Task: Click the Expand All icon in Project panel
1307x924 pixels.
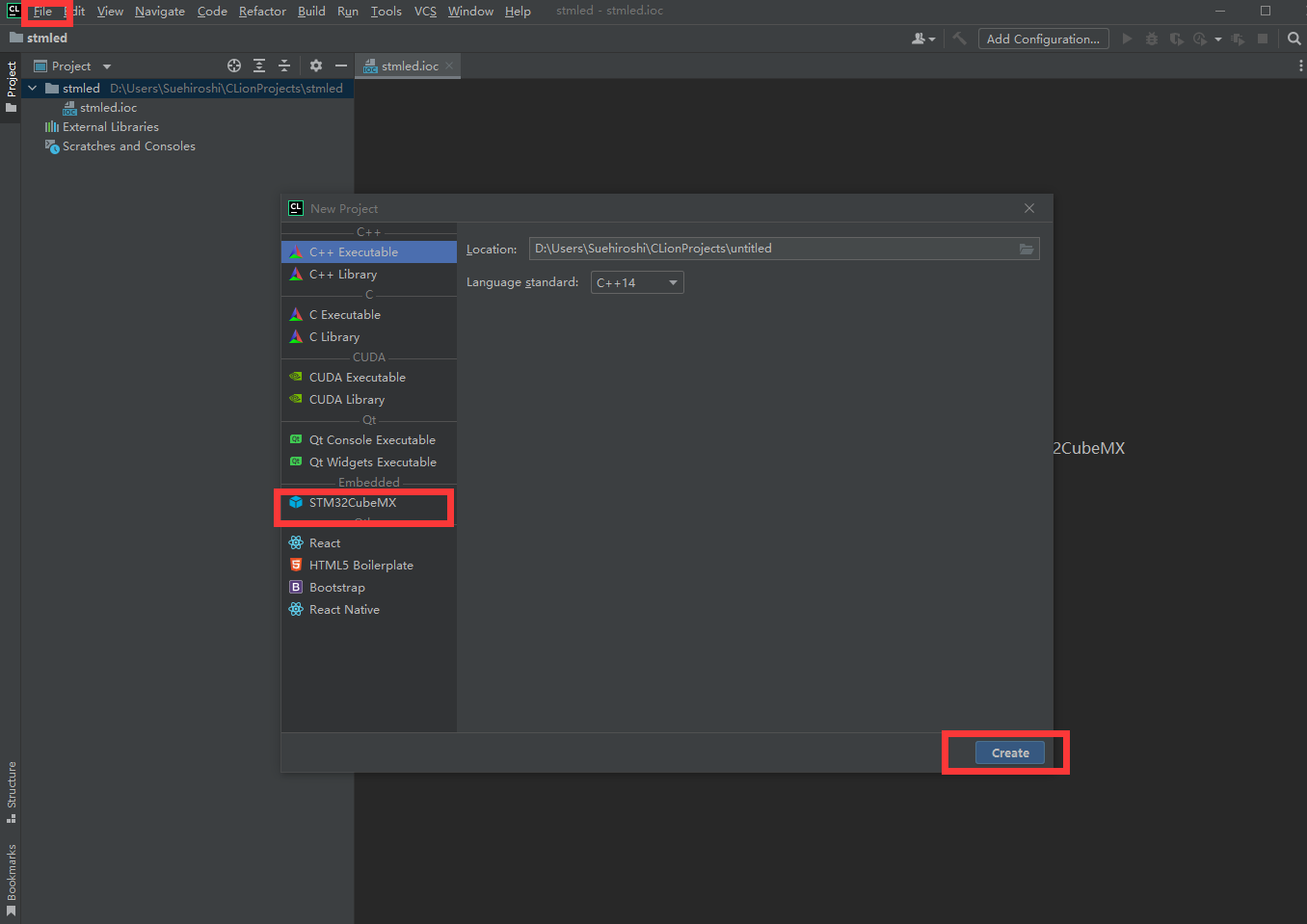Action: pos(259,66)
